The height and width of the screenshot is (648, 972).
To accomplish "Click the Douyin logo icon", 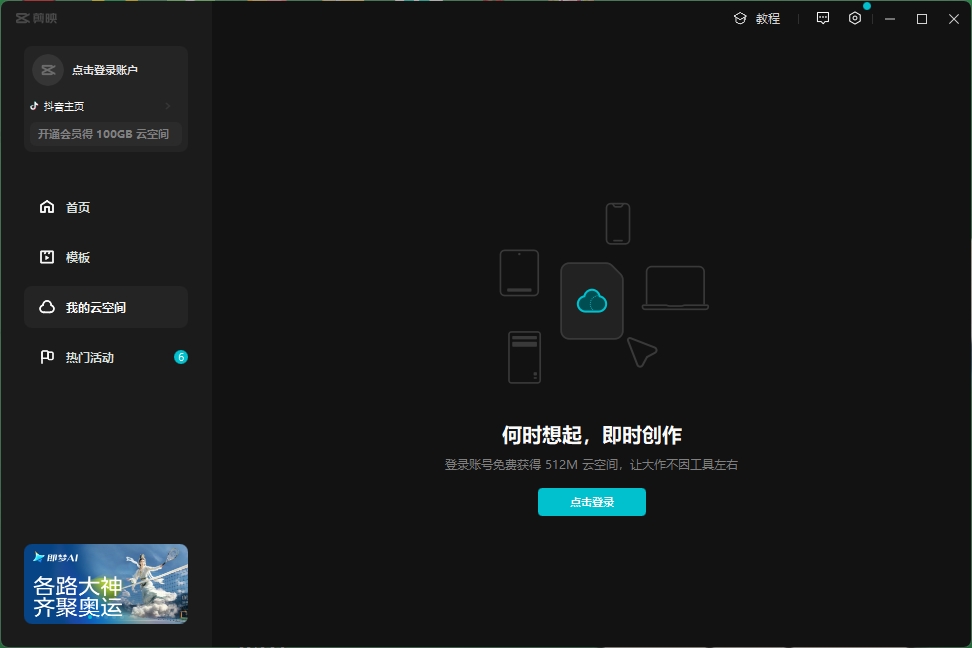I will pyautogui.click(x=34, y=106).
